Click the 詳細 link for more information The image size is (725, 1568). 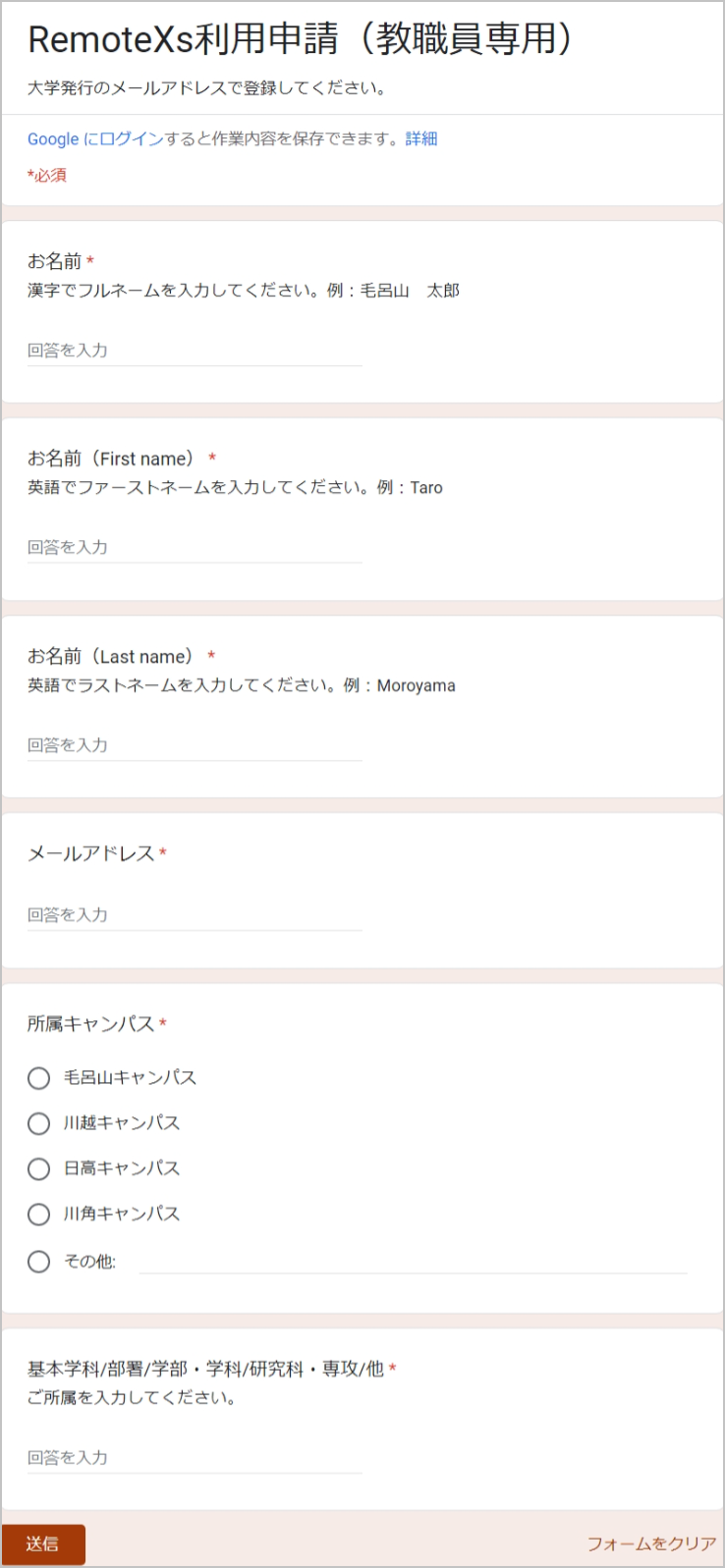(422, 138)
